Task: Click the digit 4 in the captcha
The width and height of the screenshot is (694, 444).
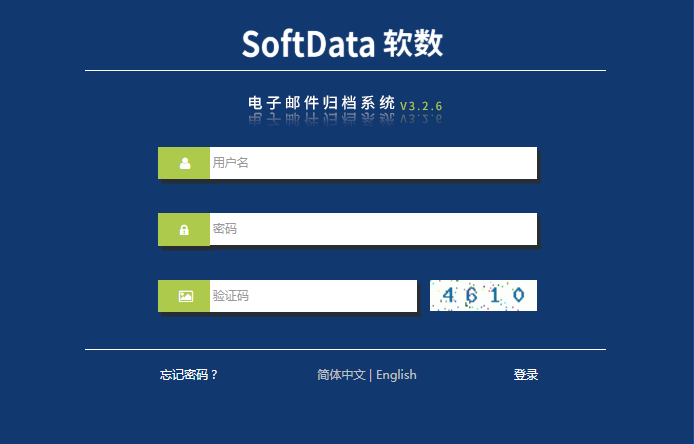Action: point(448,296)
